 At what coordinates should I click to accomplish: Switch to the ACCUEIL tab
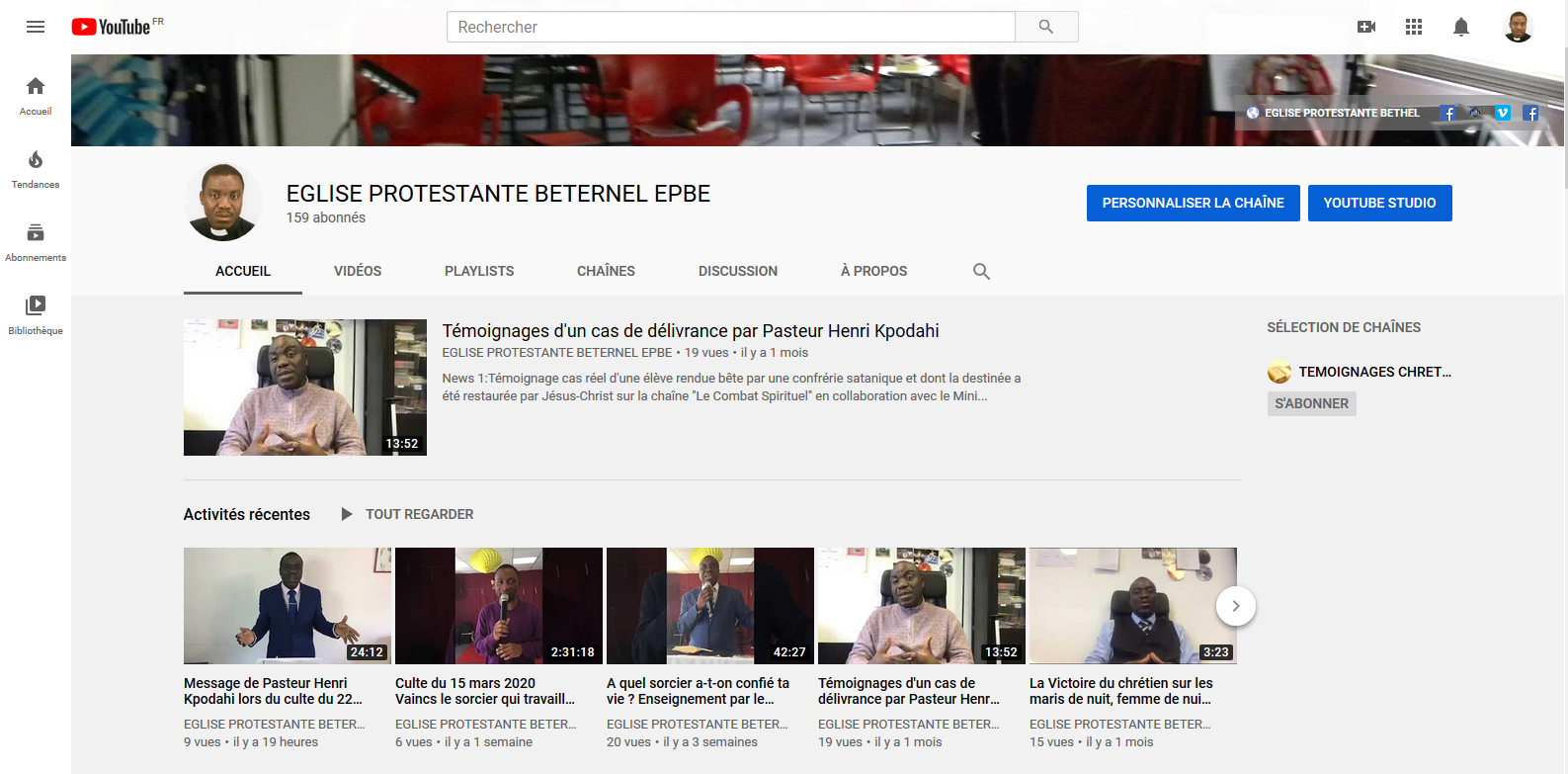pos(243,271)
